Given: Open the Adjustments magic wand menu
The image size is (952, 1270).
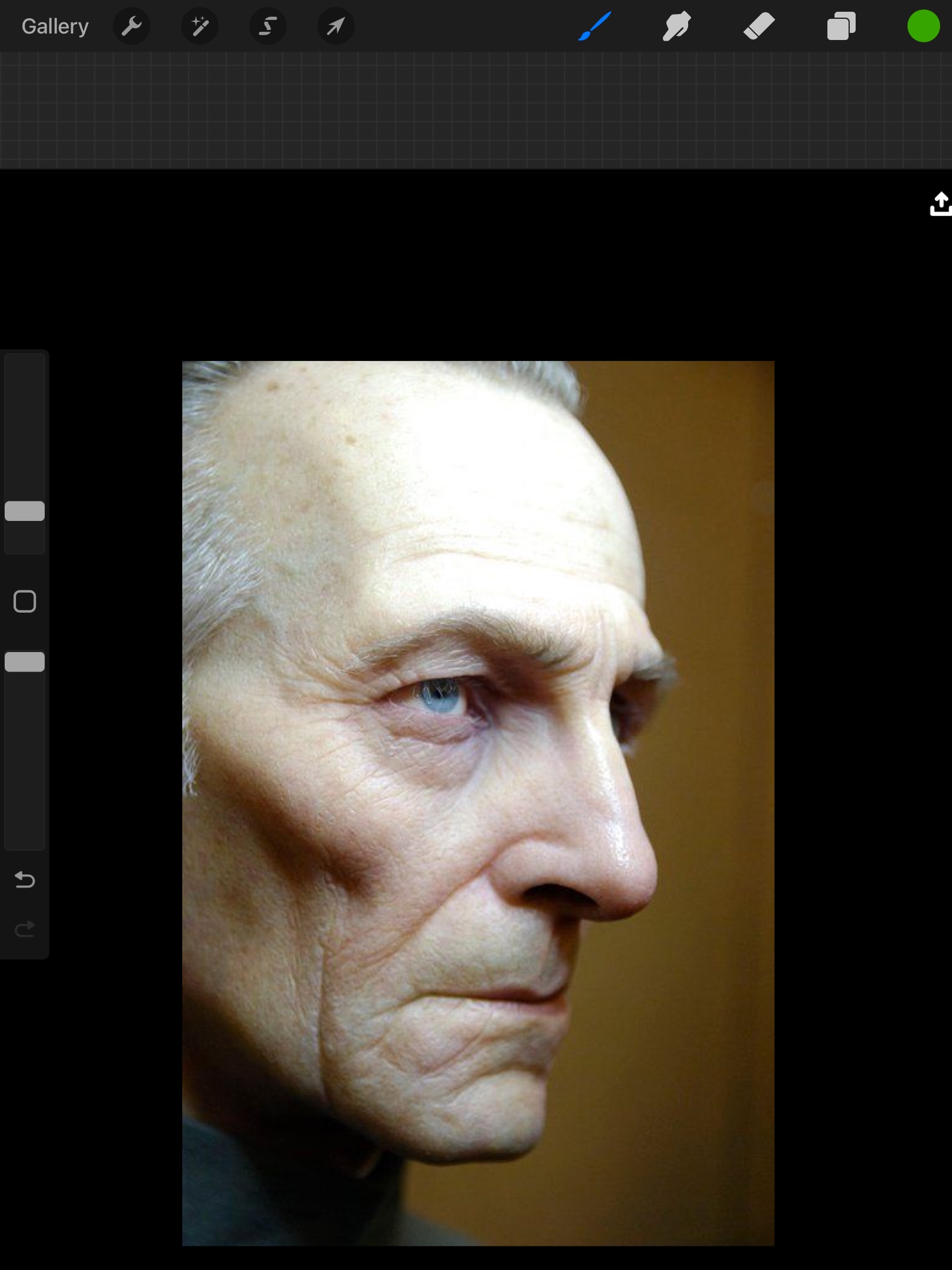Looking at the screenshot, I should 200,26.
